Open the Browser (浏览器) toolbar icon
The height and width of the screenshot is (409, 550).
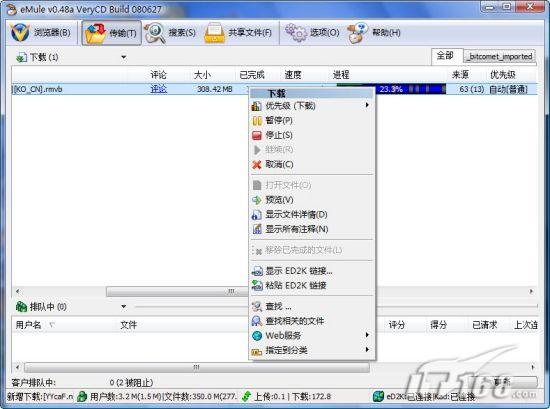click(20, 33)
